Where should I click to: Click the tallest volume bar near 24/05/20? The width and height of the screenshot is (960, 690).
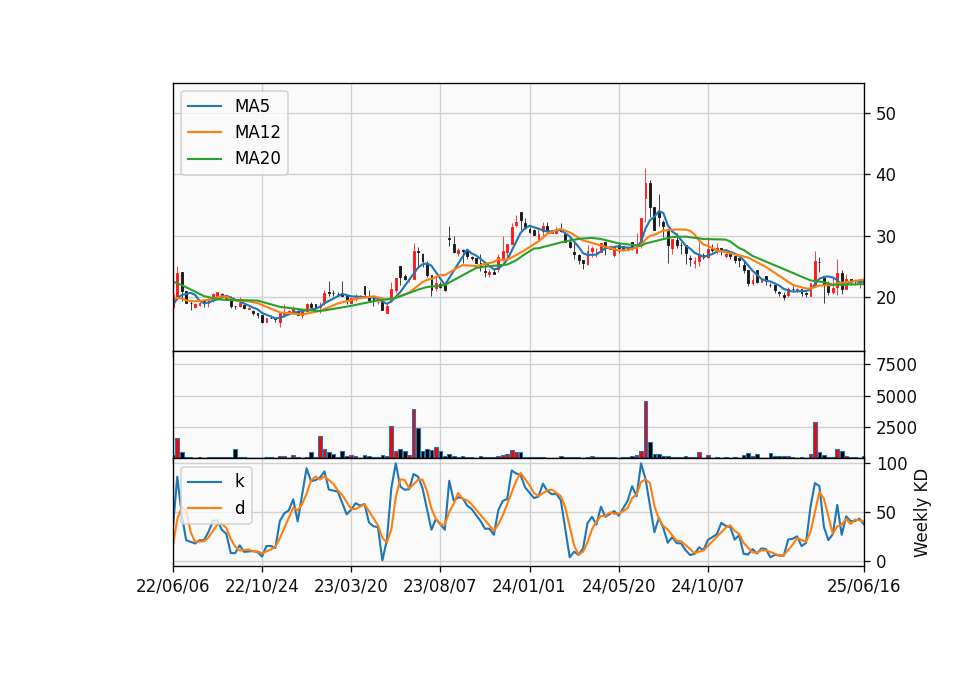646,430
